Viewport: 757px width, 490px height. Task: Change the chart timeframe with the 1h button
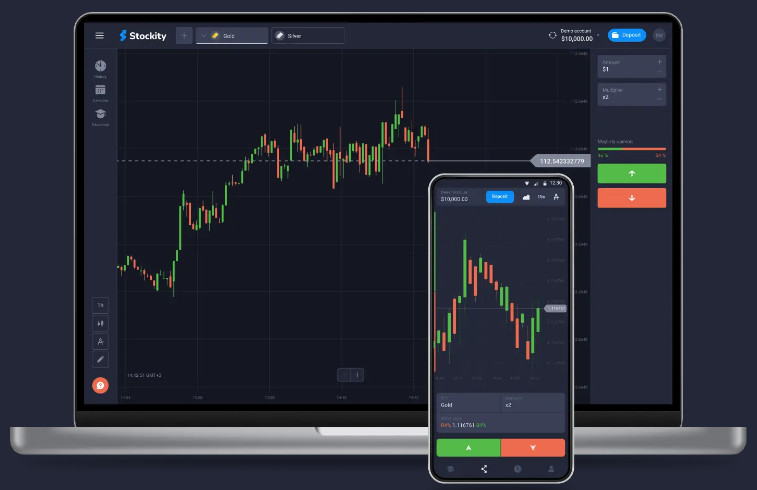(100, 305)
